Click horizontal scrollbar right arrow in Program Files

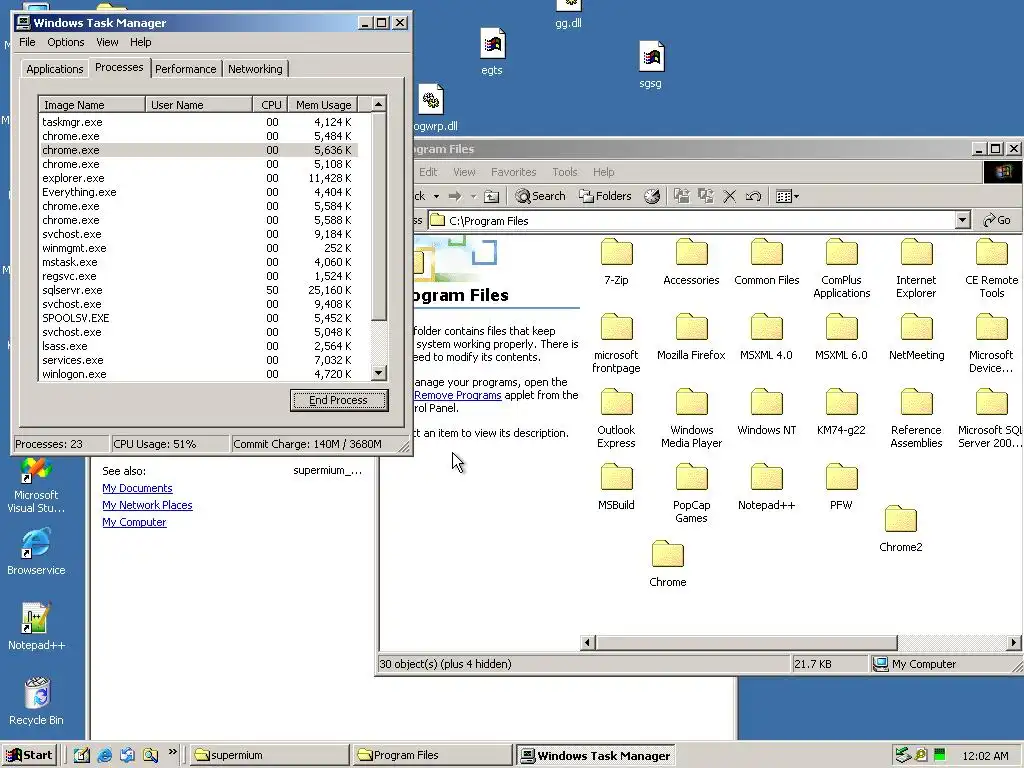pyautogui.click(x=1014, y=643)
